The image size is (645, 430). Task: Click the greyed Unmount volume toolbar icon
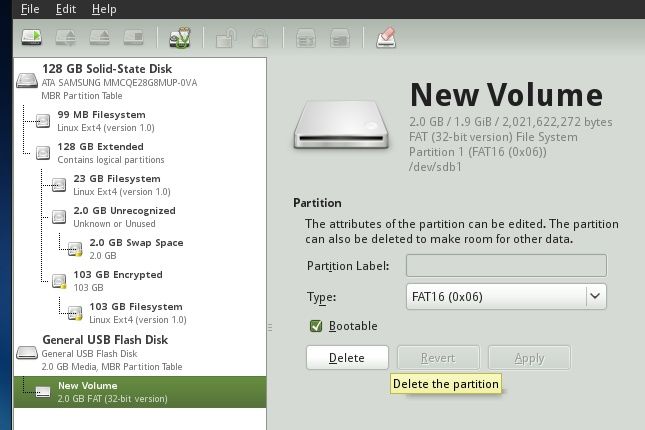66,37
